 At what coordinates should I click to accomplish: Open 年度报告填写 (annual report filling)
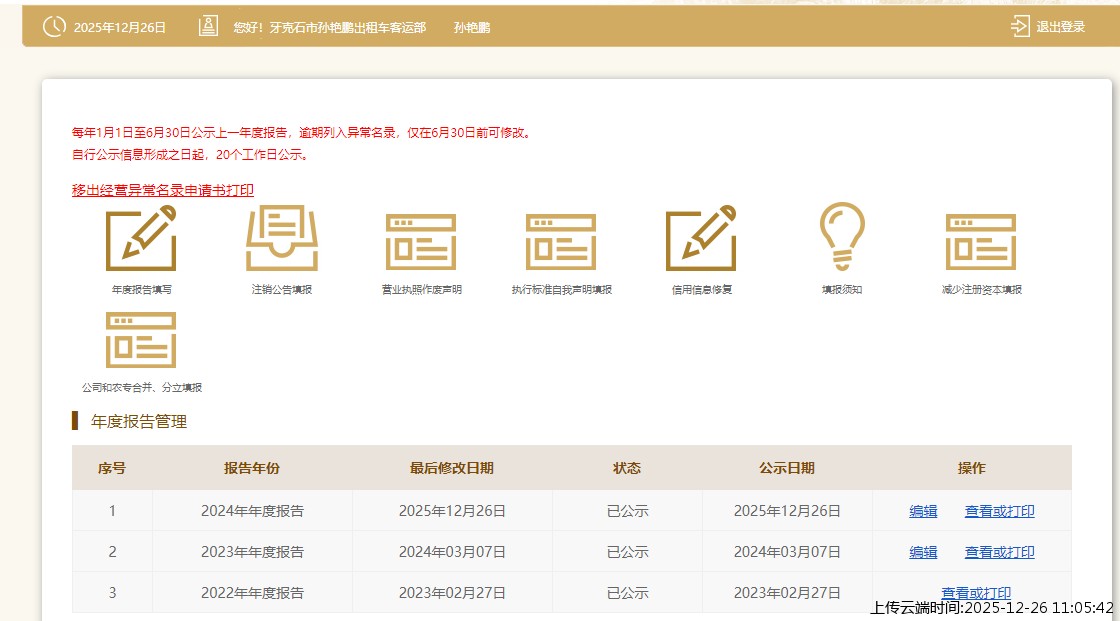tap(142, 239)
